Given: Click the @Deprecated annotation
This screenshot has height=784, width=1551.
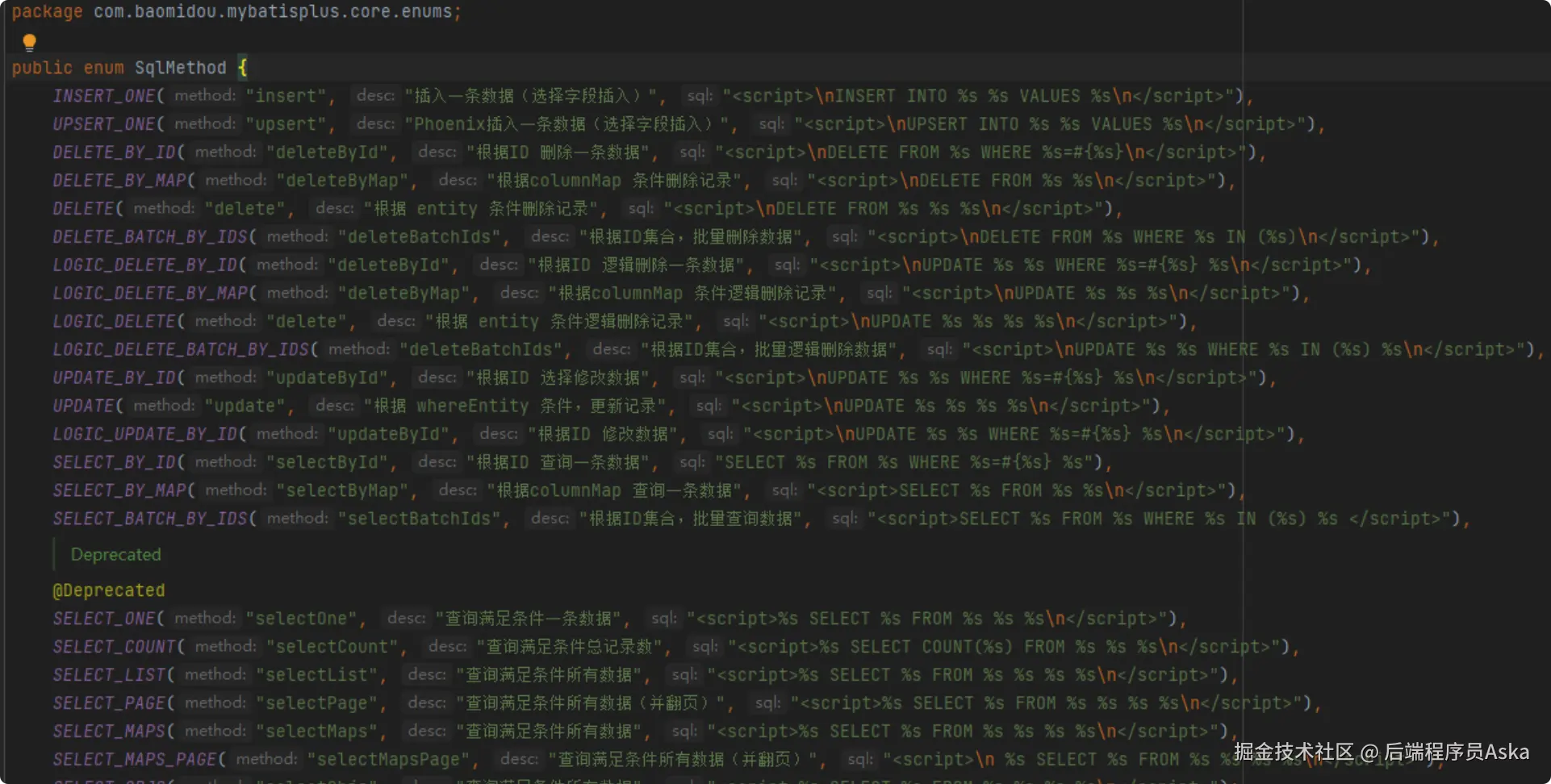Looking at the screenshot, I should click(109, 590).
